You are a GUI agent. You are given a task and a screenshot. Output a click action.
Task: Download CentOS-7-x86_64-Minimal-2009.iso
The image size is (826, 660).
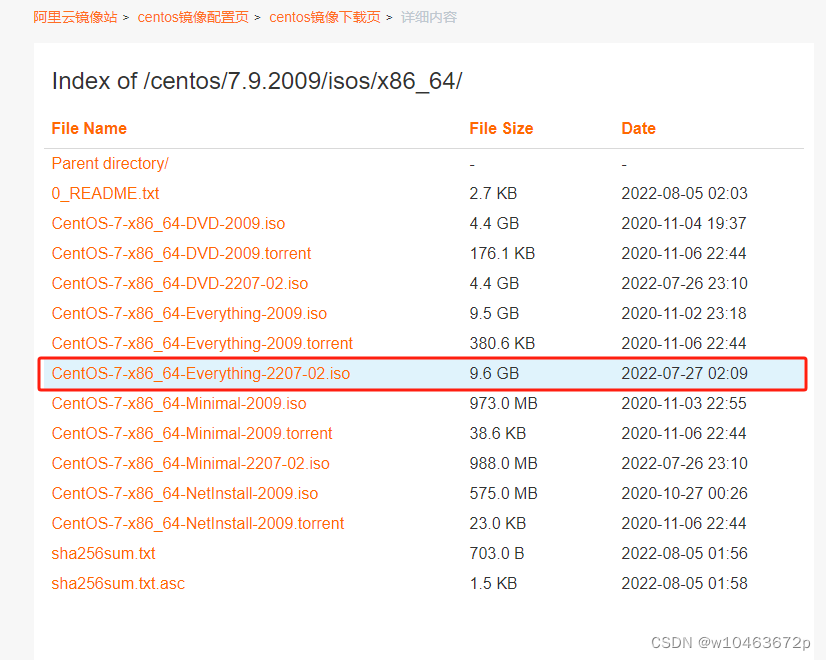click(x=179, y=404)
